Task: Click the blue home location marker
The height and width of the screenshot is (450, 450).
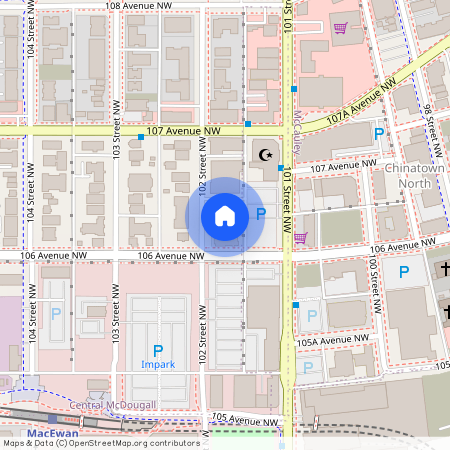Action: (225, 217)
